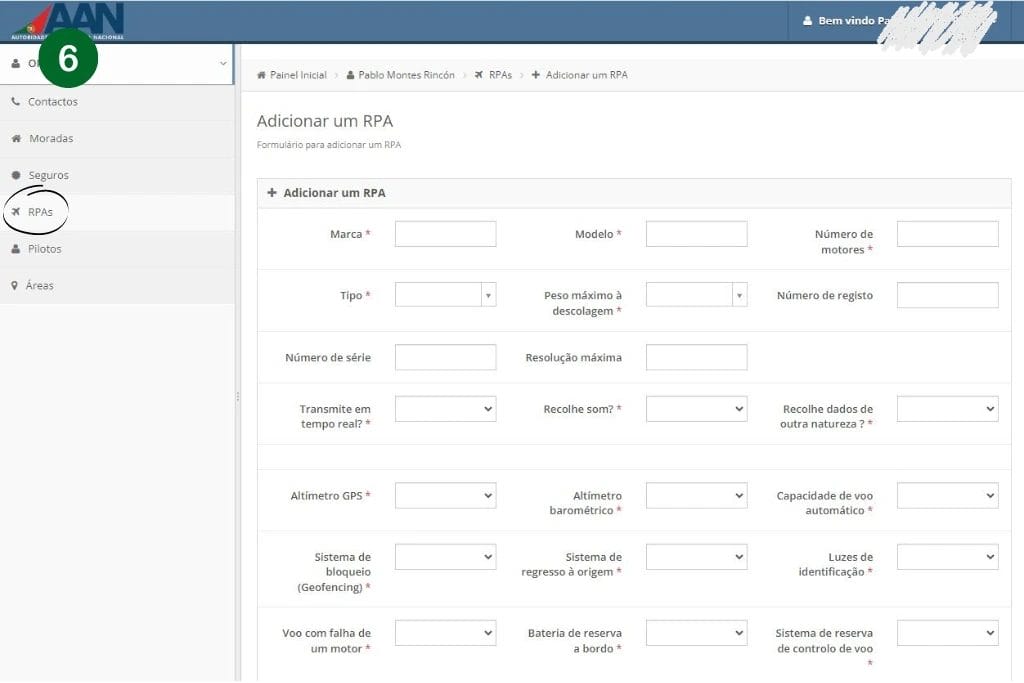Click the airplane icon beside RPAs
The width and height of the screenshot is (1024, 683).
tap(16, 212)
